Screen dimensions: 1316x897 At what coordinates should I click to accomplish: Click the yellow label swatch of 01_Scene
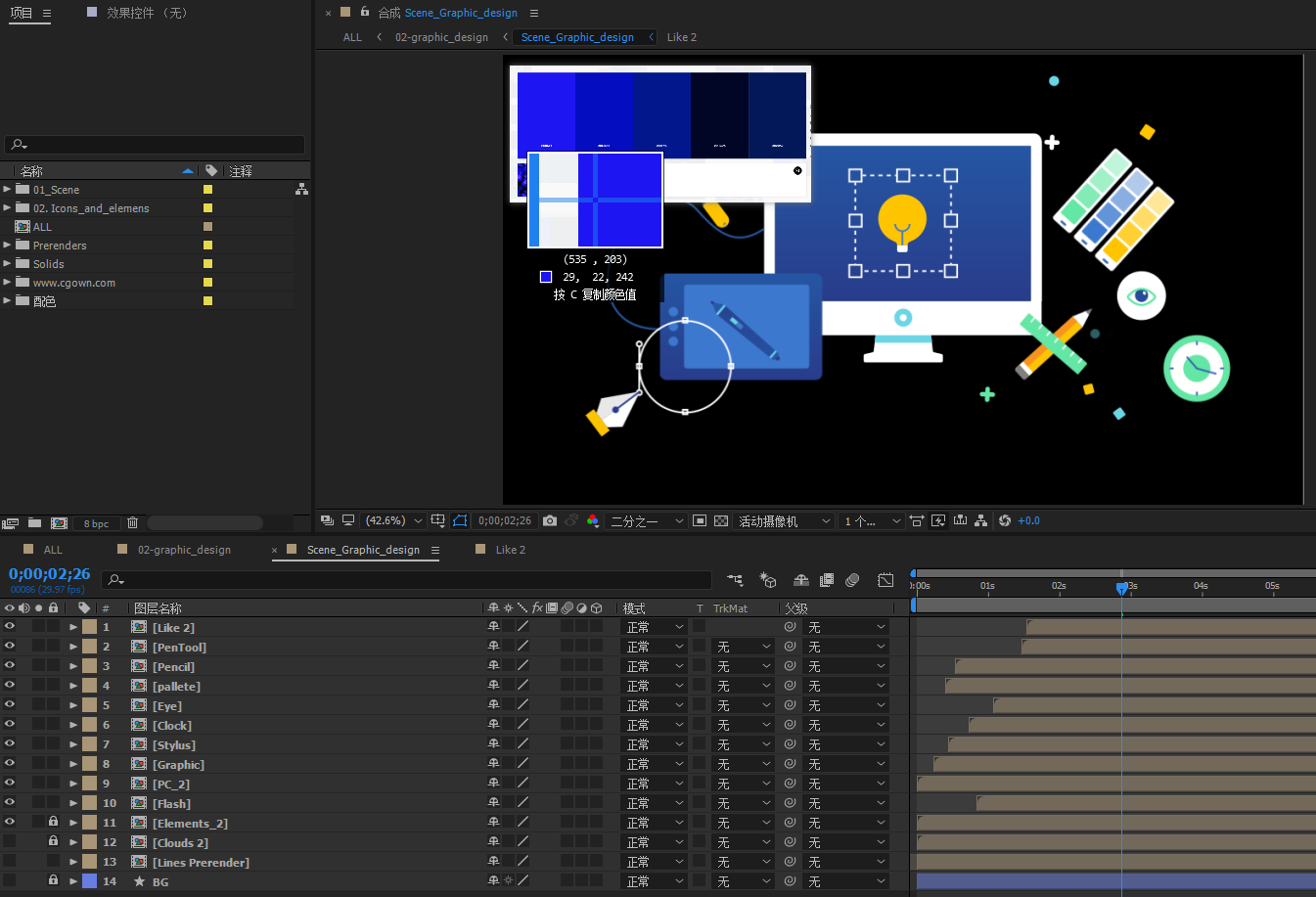click(x=207, y=189)
